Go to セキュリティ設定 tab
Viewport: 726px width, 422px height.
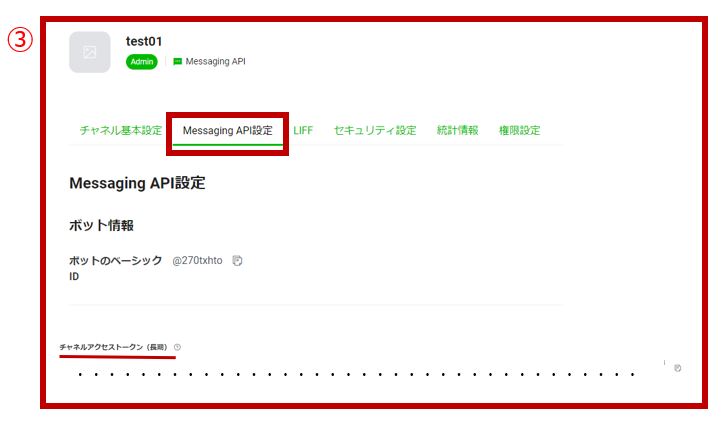[x=375, y=131]
